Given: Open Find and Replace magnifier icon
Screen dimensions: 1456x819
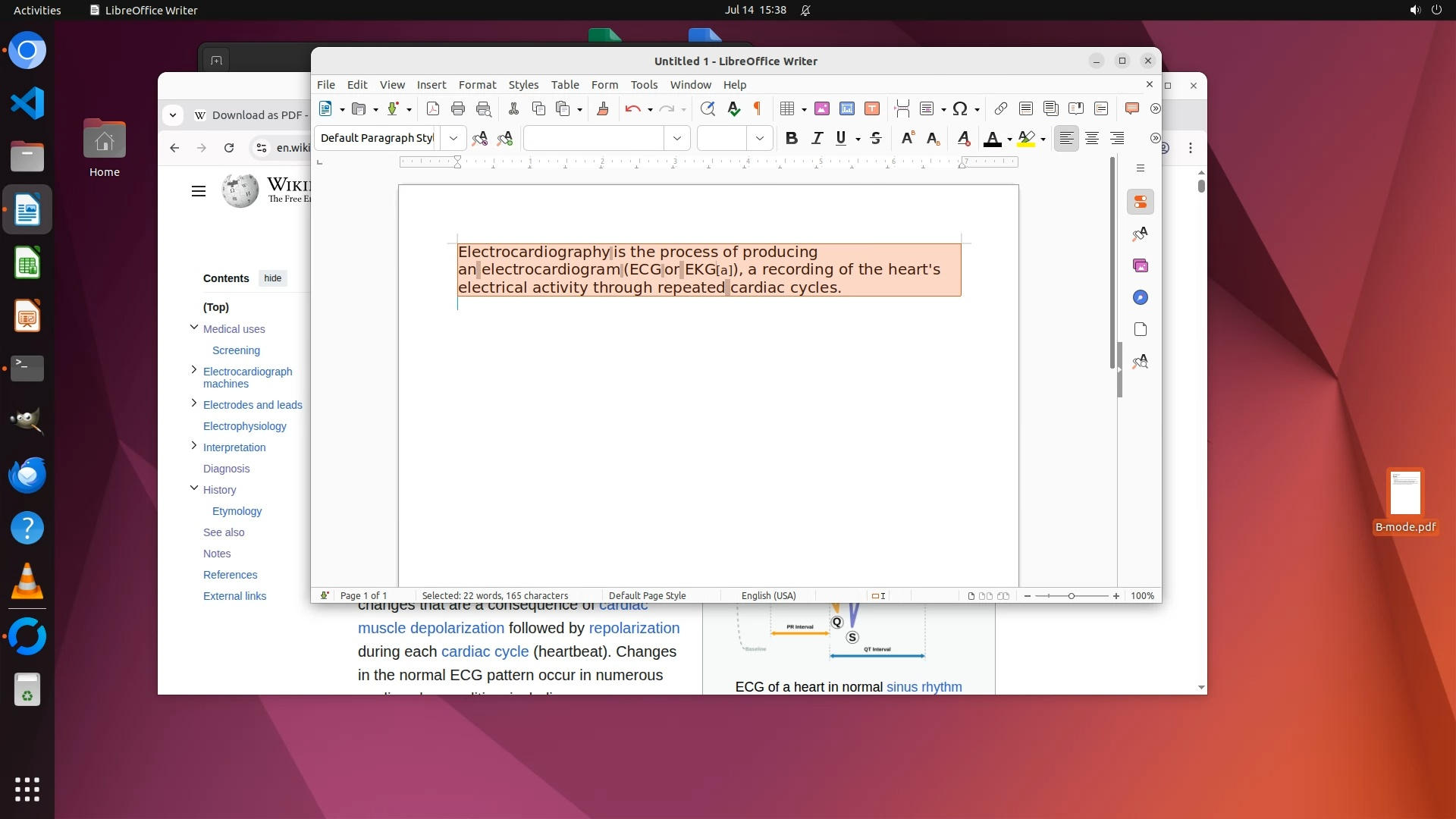Looking at the screenshot, I should click(708, 108).
